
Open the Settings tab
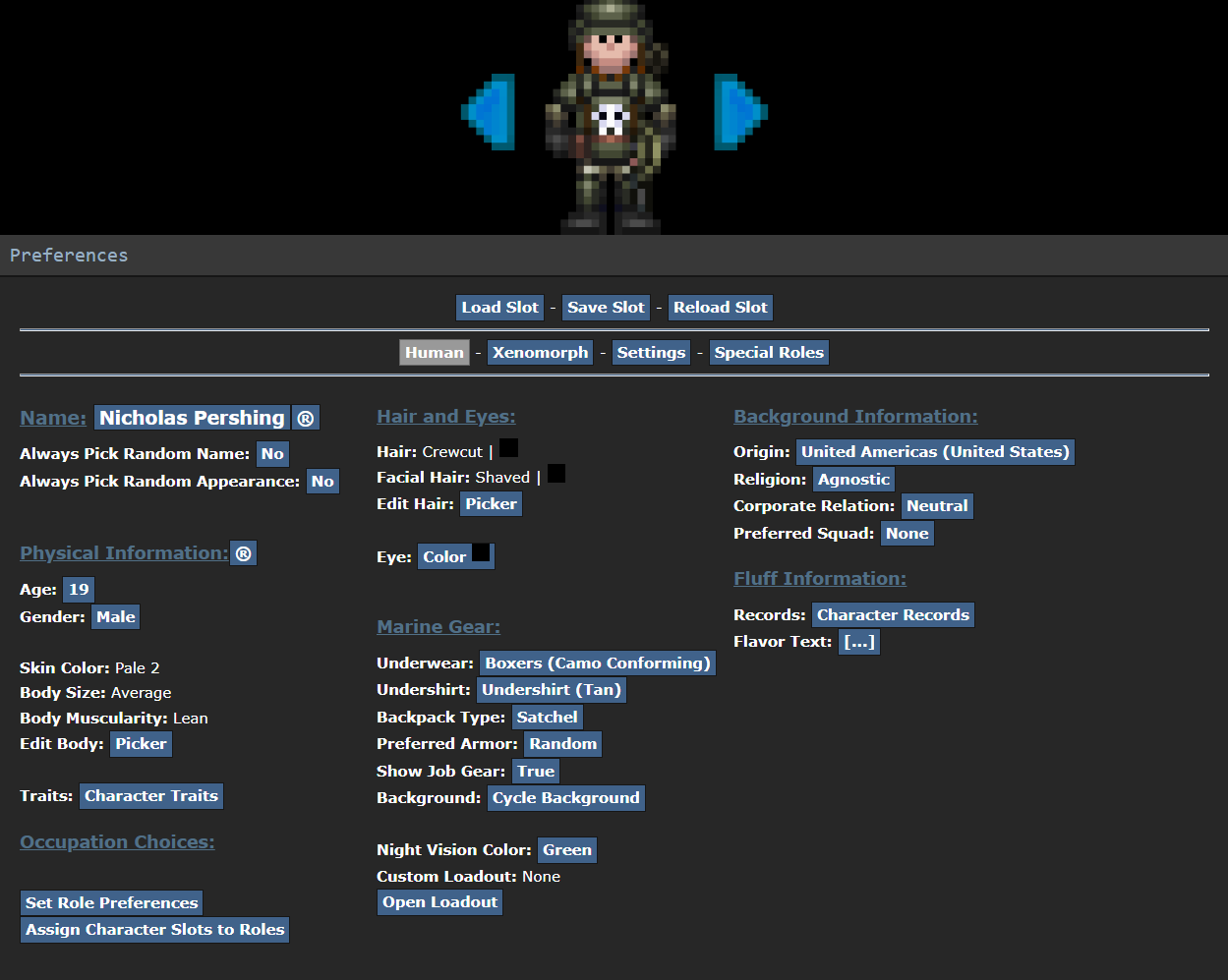(x=651, y=353)
